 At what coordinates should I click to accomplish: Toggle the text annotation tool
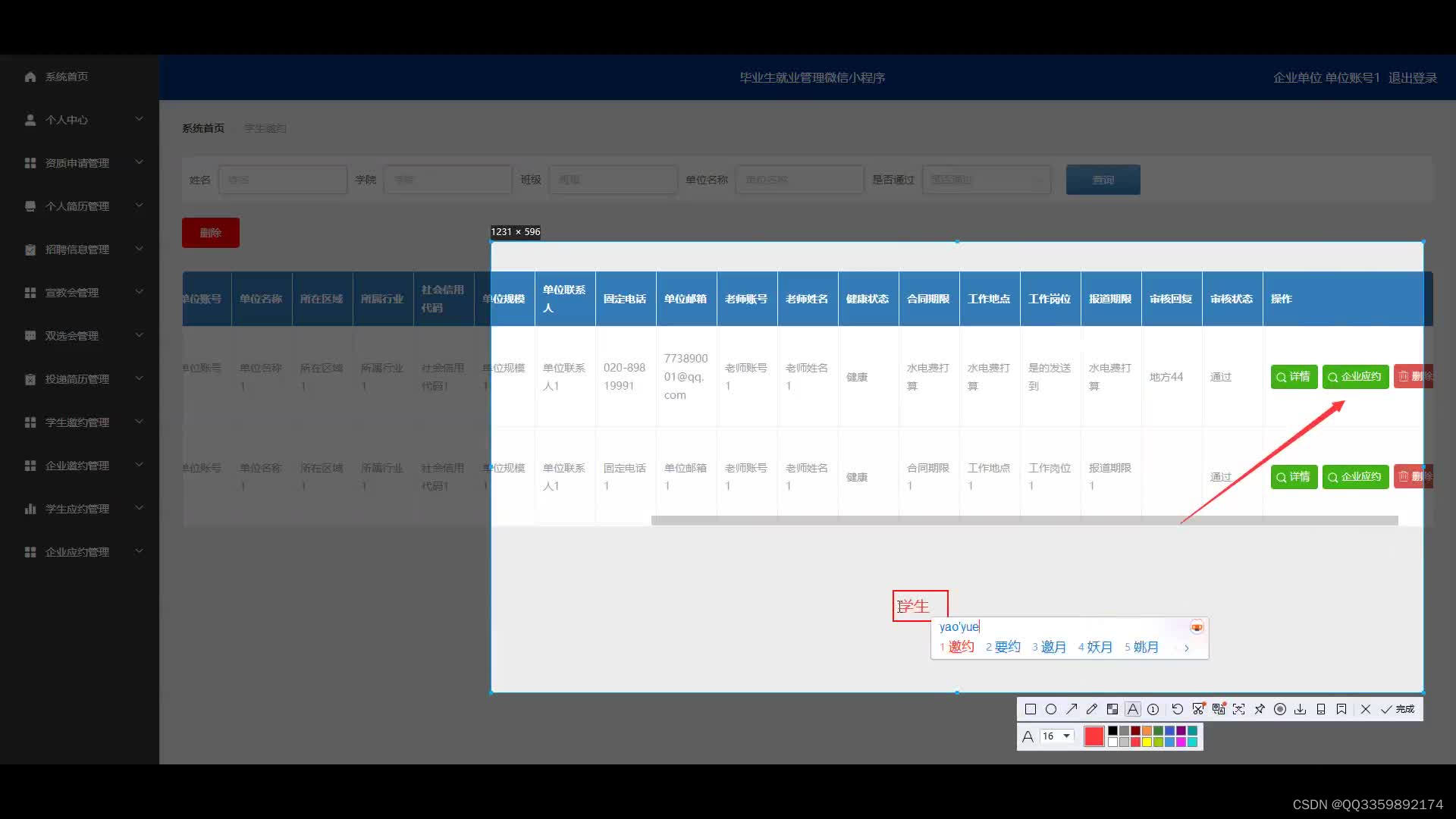pos(1132,709)
